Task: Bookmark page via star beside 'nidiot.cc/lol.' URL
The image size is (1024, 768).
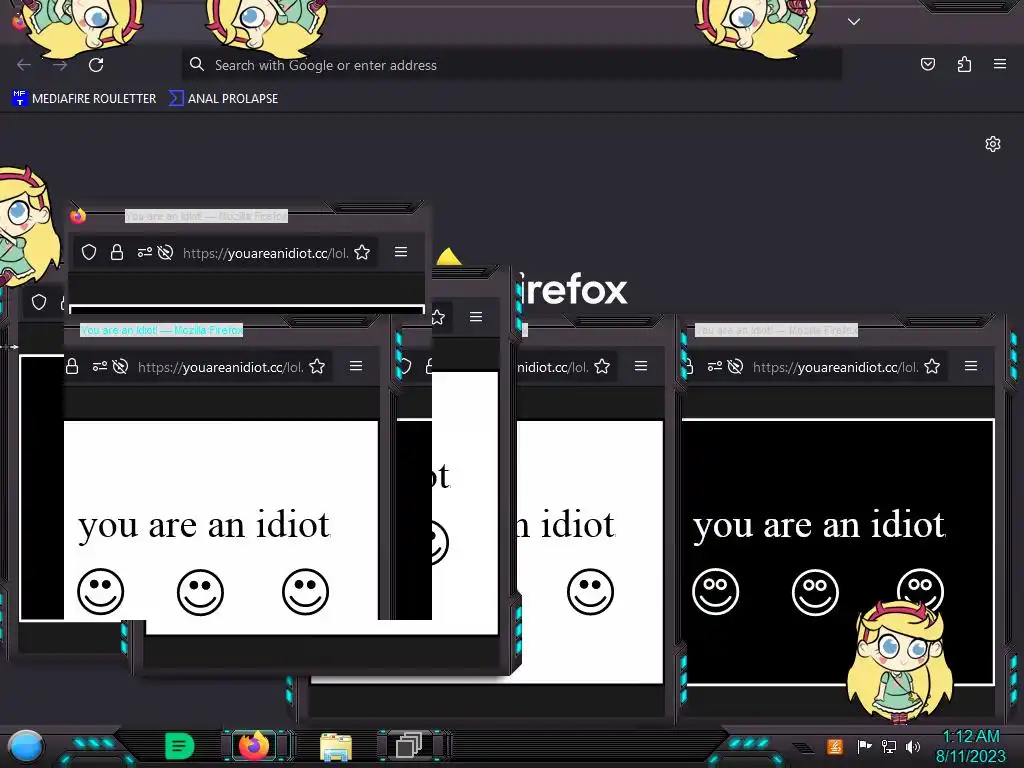Action: tap(602, 366)
